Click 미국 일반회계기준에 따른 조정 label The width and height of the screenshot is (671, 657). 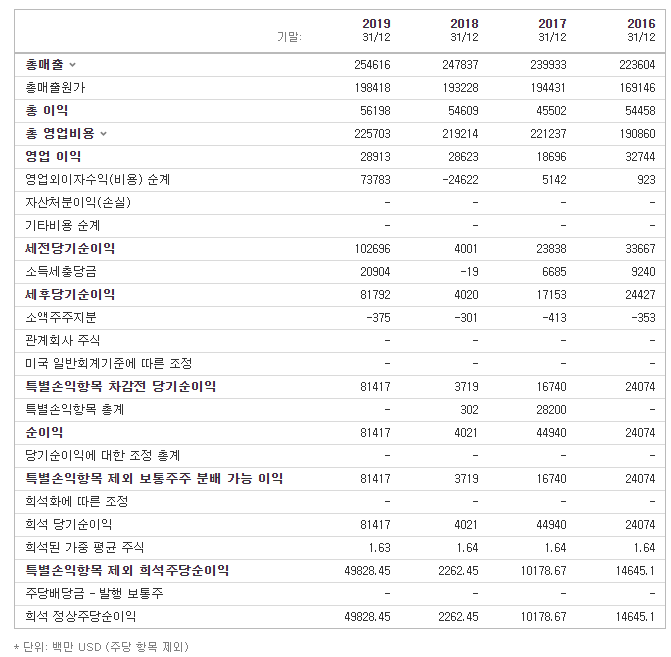tap(109, 364)
